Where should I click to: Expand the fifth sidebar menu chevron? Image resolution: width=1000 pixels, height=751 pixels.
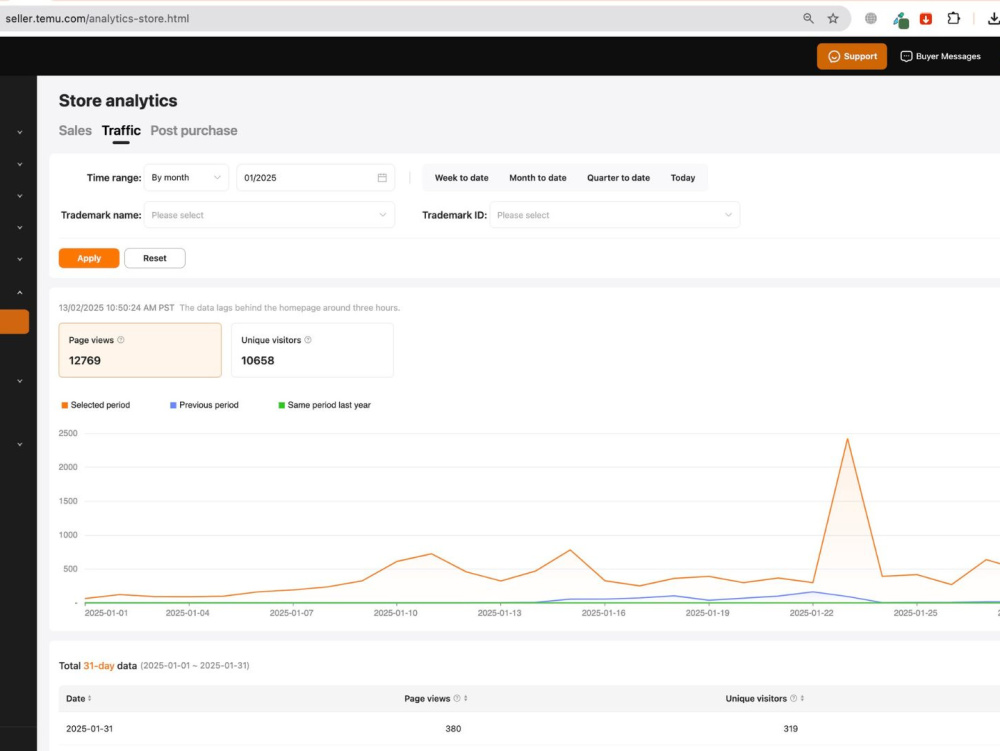(20, 259)
